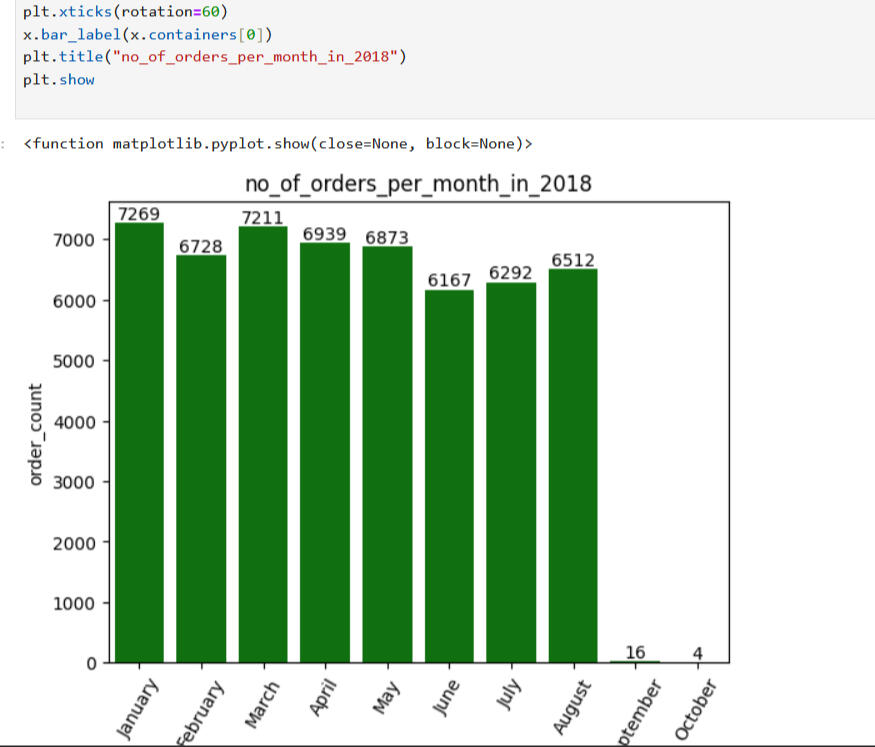Select the June bar in the chart
This screenshot has width=875, height=747.
coord(449,476)
